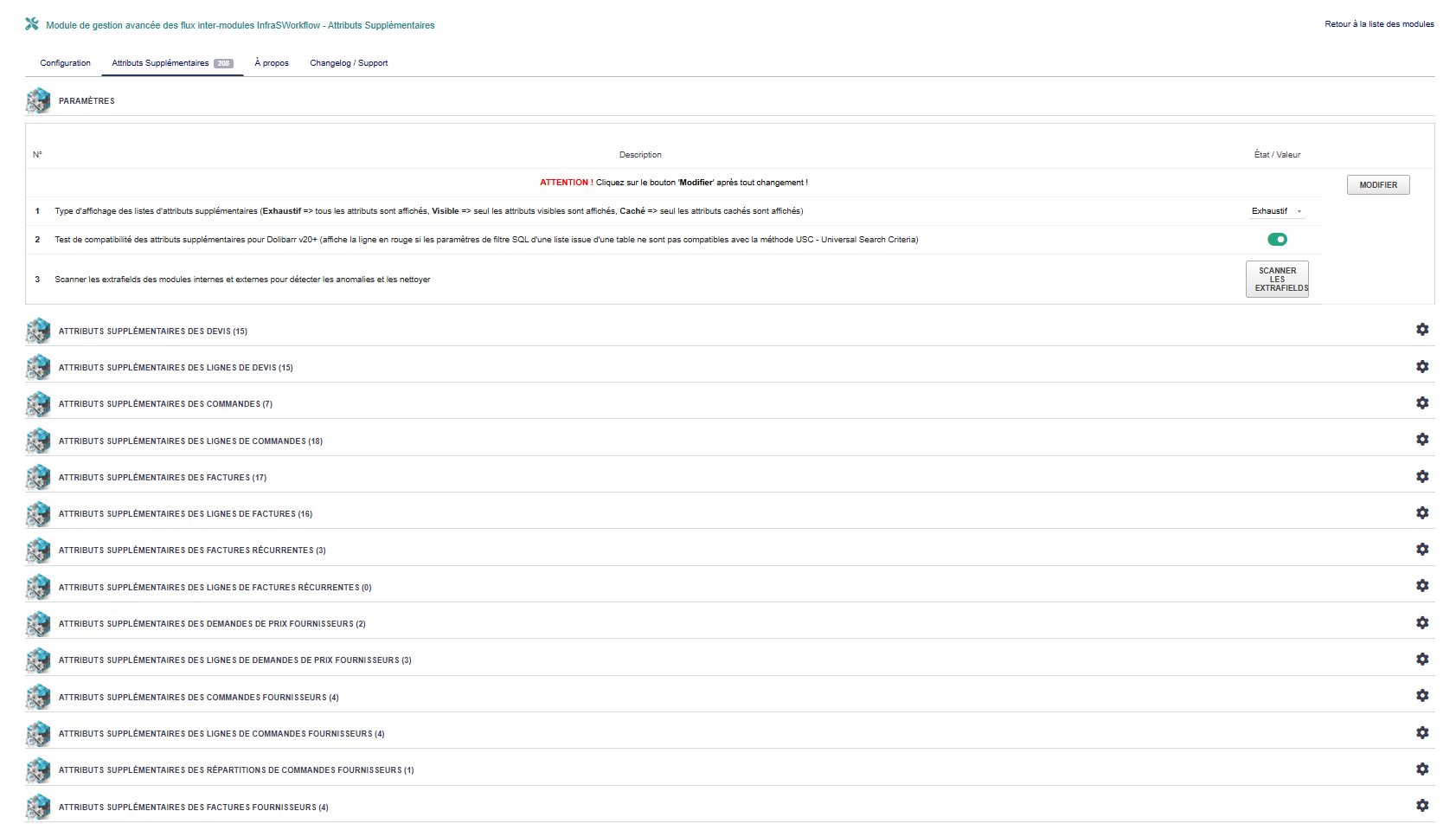This screenshot has height=824, width=1456.
Task: Click gear icon for Devis attributes
Action: click(1421, 330)
